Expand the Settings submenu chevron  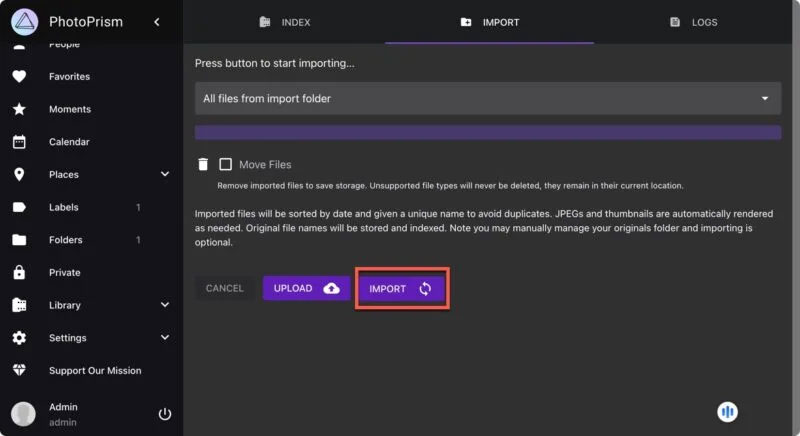[x=165, y=338]
